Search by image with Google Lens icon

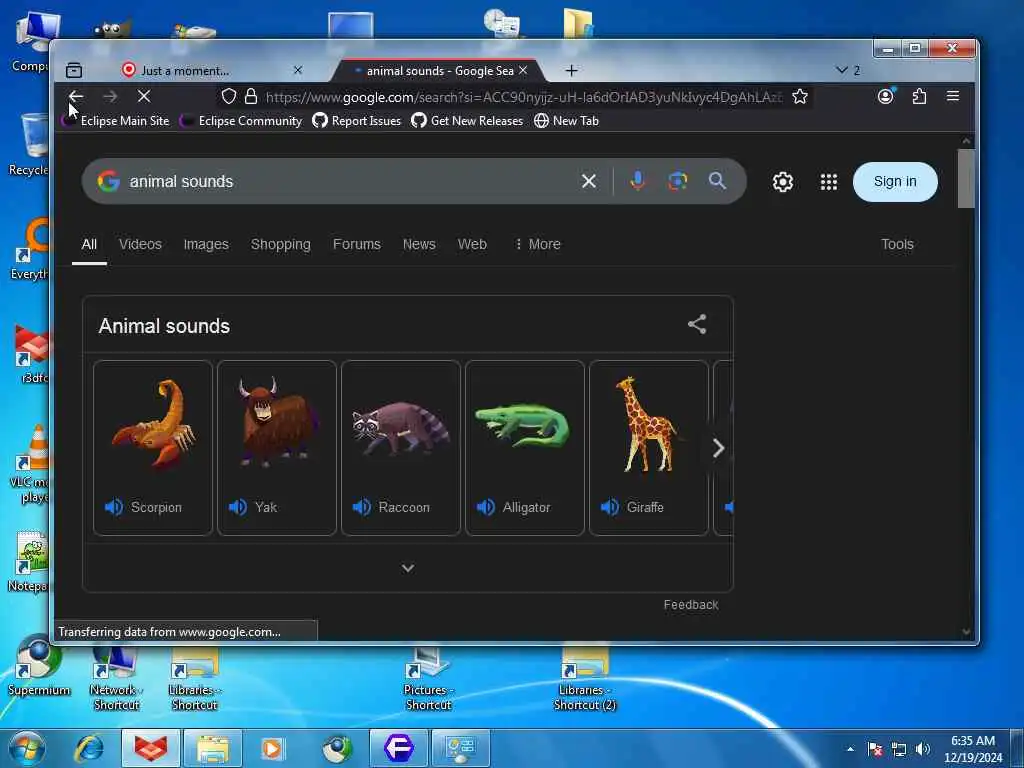tap(677, 181)
